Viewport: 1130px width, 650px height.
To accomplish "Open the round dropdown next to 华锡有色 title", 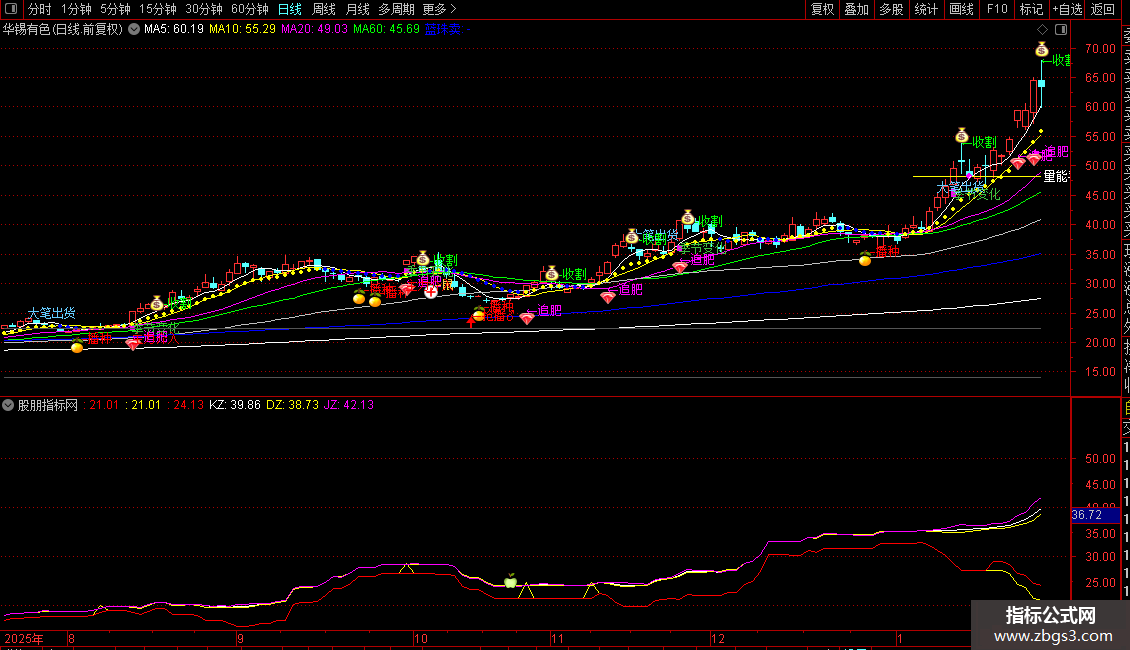I will point(134,30).
